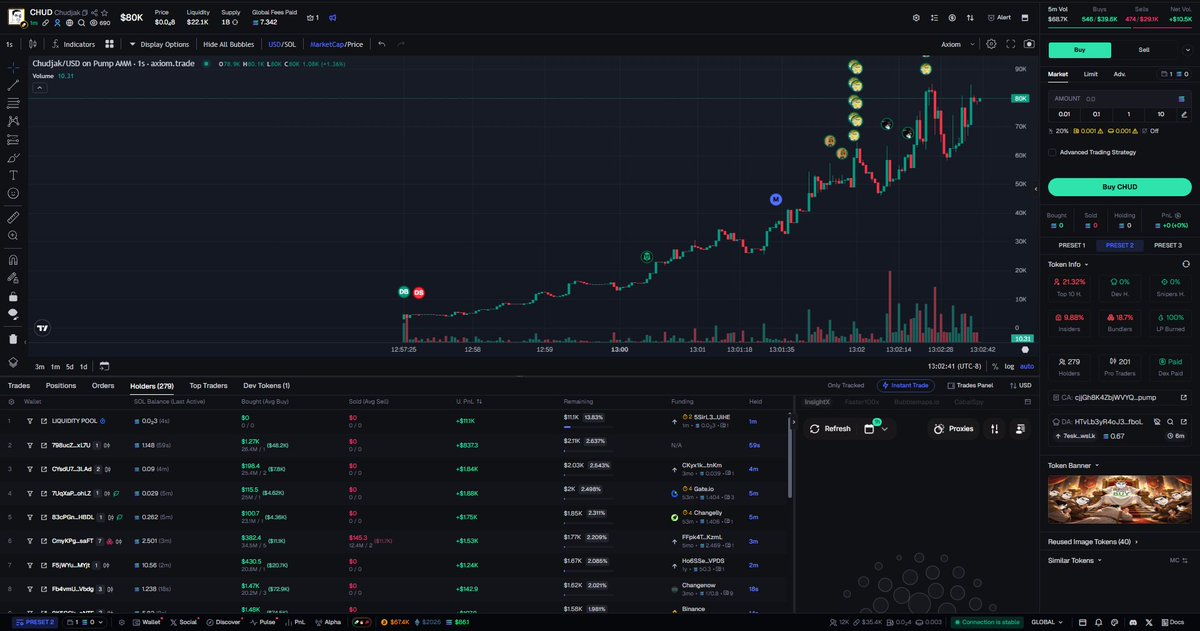The height and width of the screenshot is (631, 1200).
Task: Click the trash icon to remove drawings
Action: [11, 338]
